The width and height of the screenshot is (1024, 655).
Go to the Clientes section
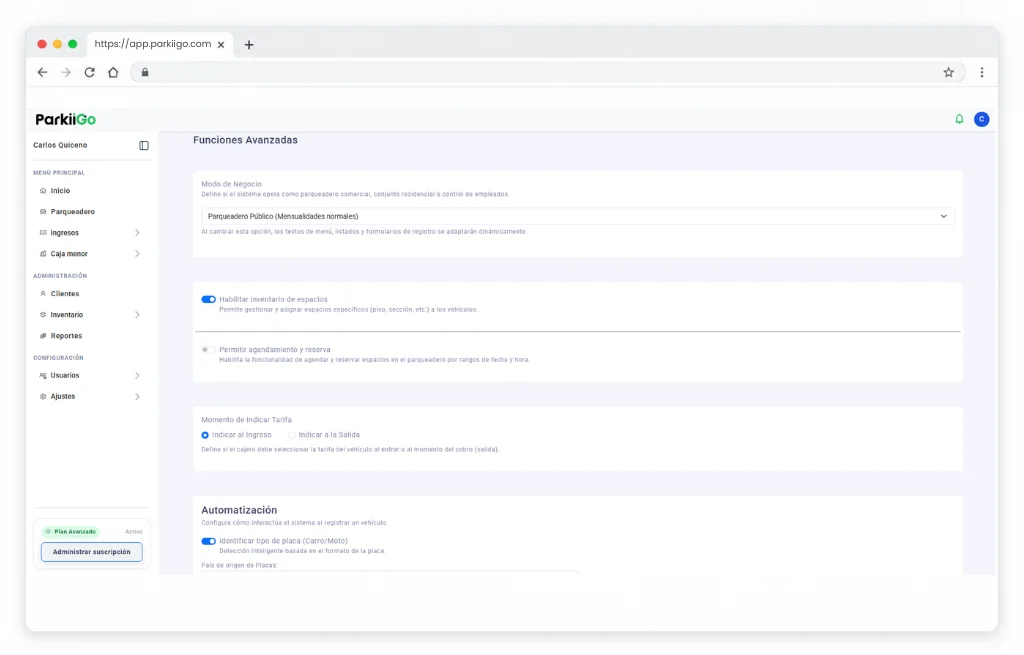[65, 294]
